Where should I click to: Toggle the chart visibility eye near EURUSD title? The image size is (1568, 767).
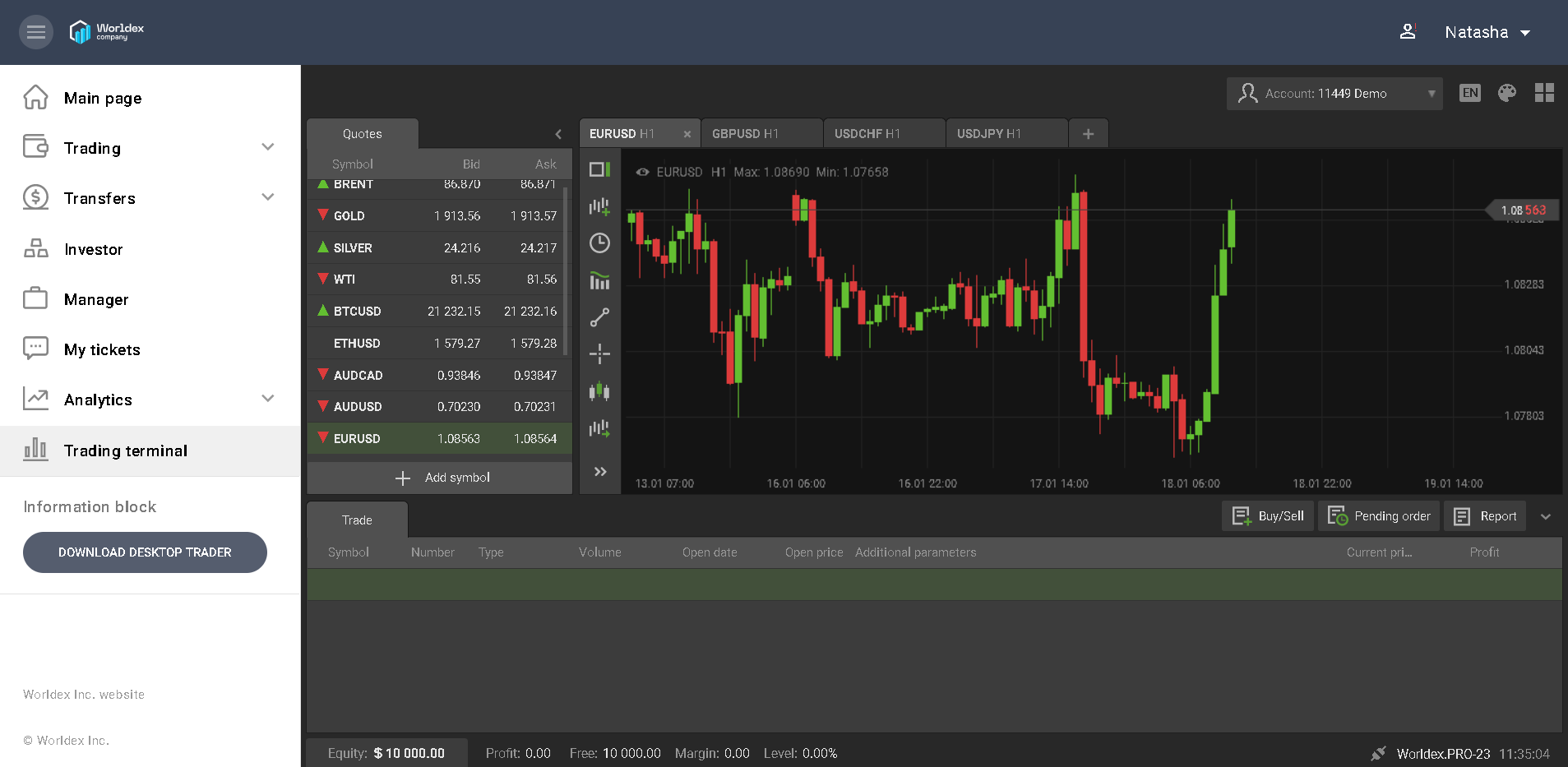(x=641, y=172)
